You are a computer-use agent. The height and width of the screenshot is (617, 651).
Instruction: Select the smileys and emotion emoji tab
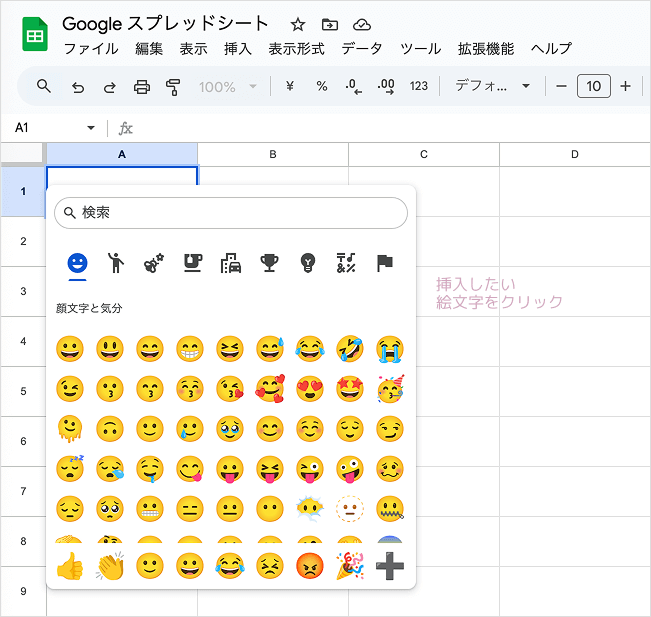(77, 263)
